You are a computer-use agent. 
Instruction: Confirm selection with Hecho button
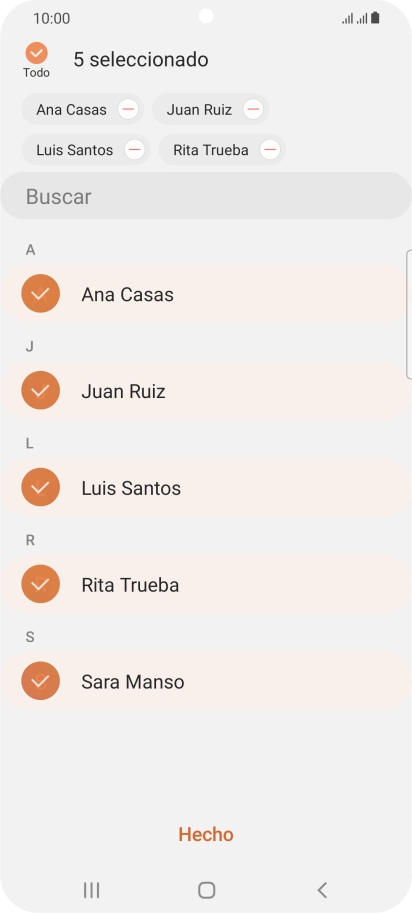coord(206,834)
